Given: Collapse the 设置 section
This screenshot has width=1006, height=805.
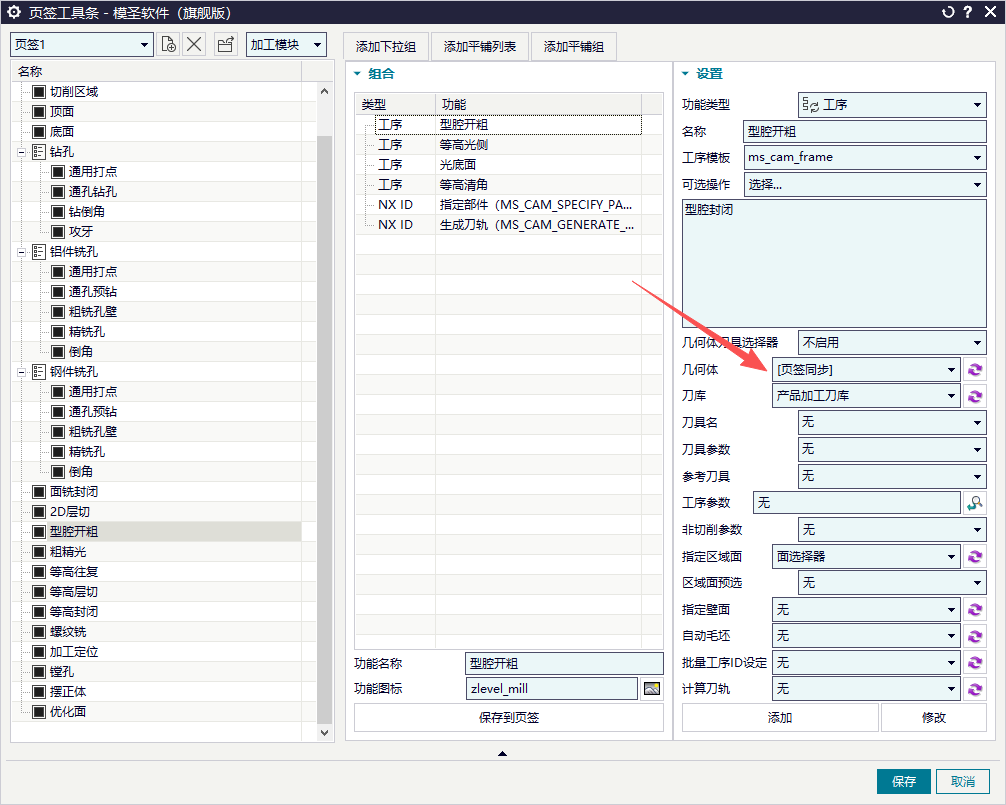Looking at the screenshot, I should [x=685, y=74].
